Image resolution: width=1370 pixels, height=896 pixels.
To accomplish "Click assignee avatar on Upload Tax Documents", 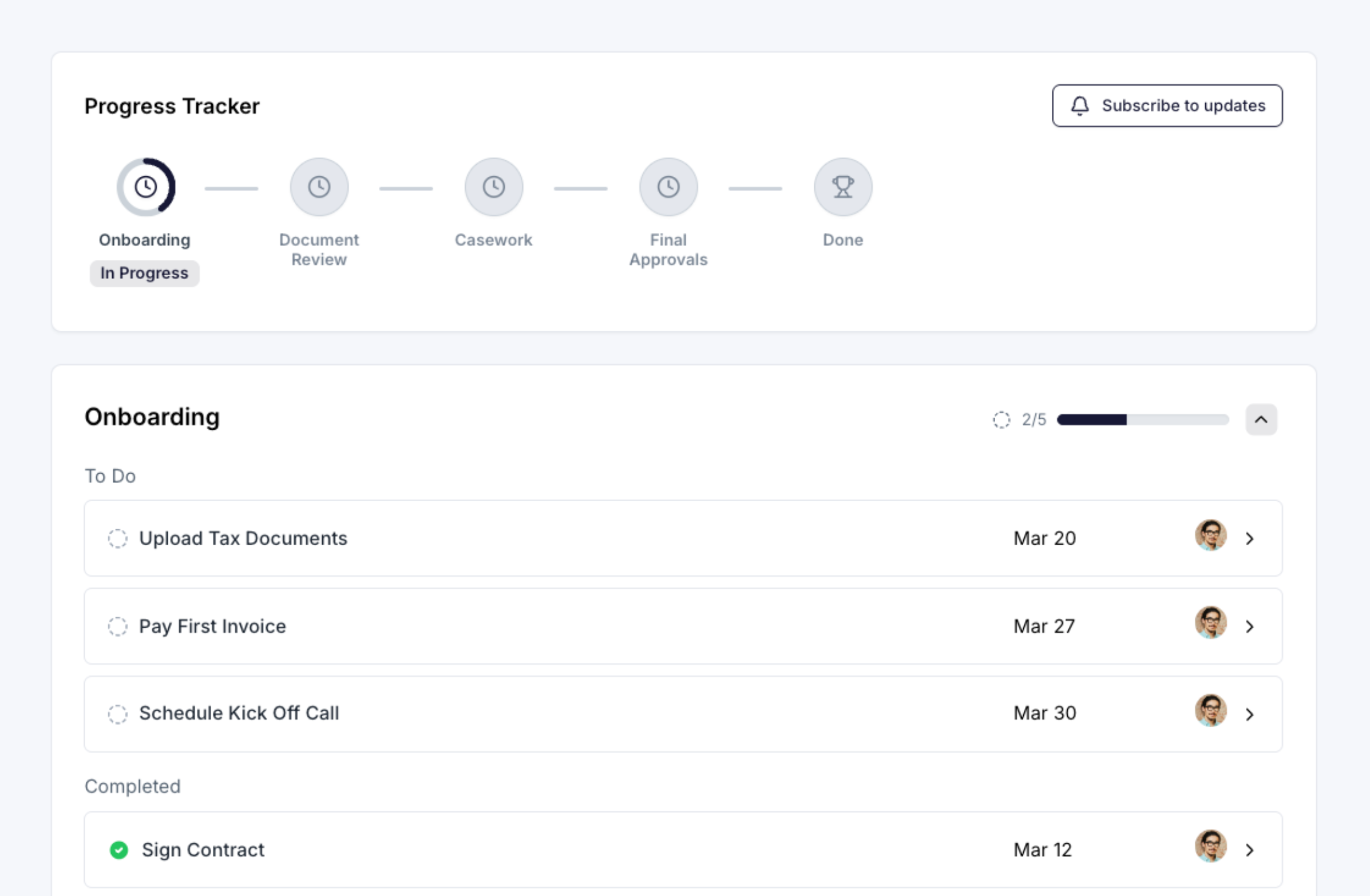I will (1210, 536).
